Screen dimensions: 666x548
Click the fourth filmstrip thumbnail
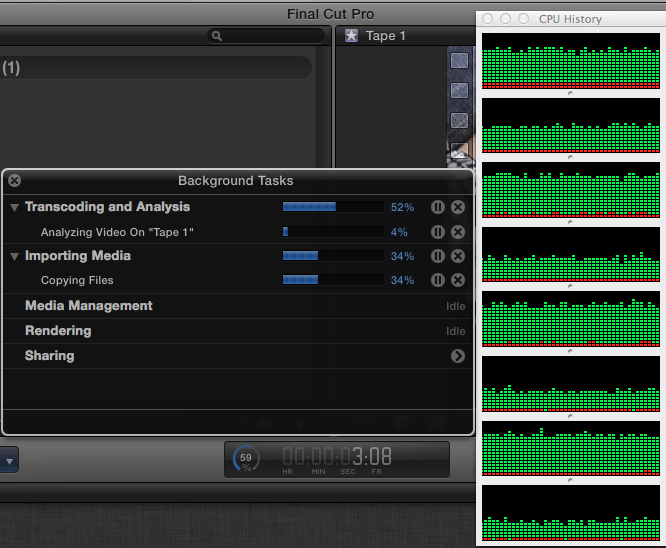459,150
